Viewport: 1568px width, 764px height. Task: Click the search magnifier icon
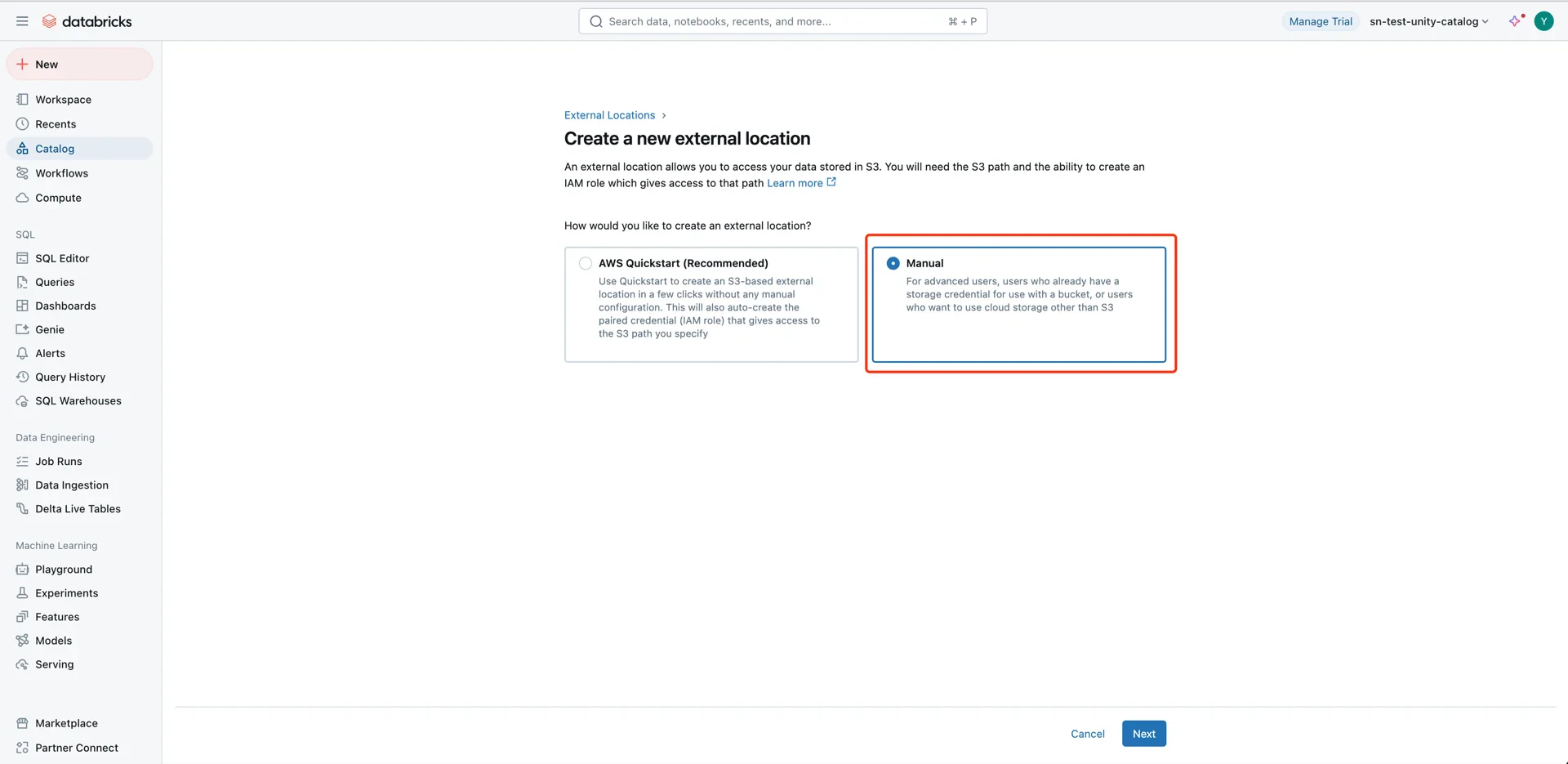point(596,21)
